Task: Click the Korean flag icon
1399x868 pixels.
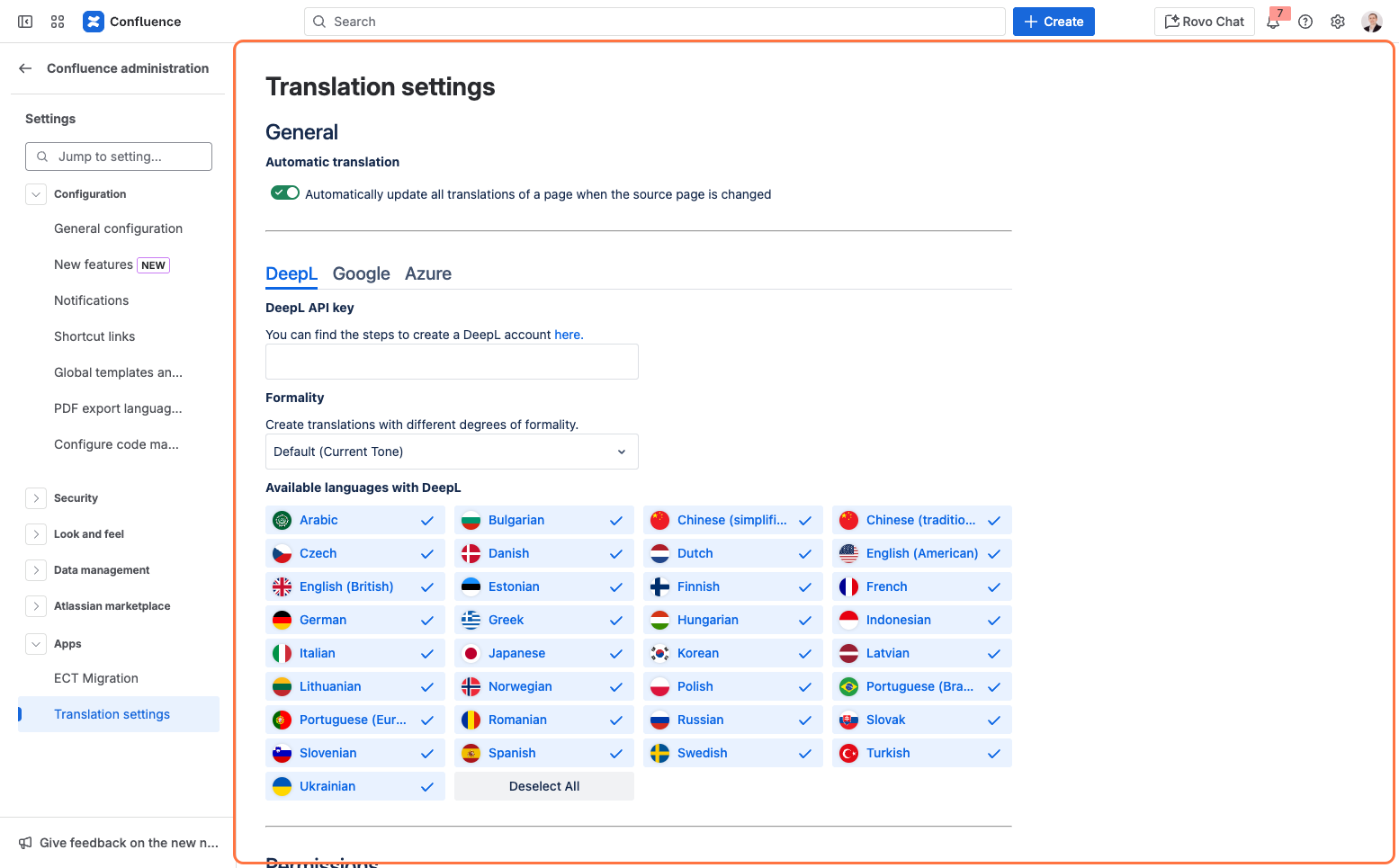Action: 659,653
